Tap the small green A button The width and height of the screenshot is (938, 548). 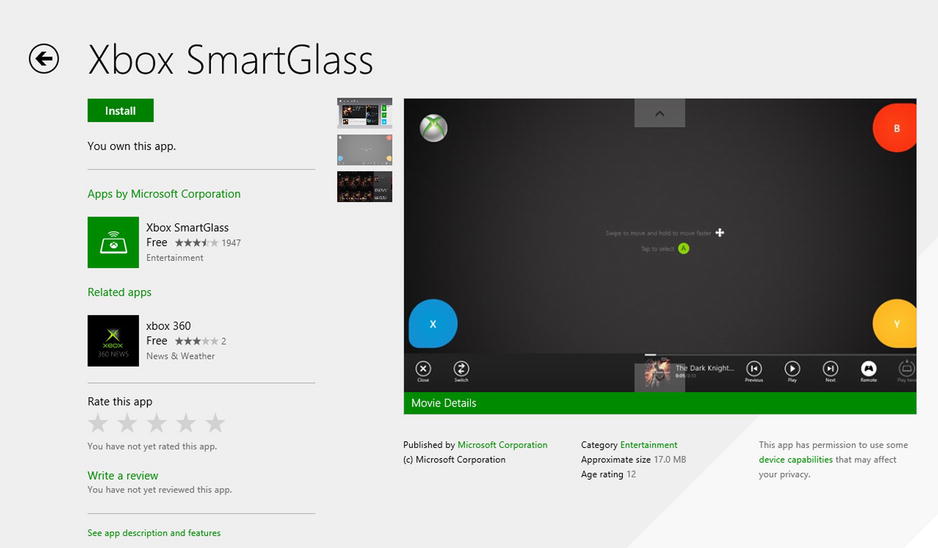[x=684, y=248]
